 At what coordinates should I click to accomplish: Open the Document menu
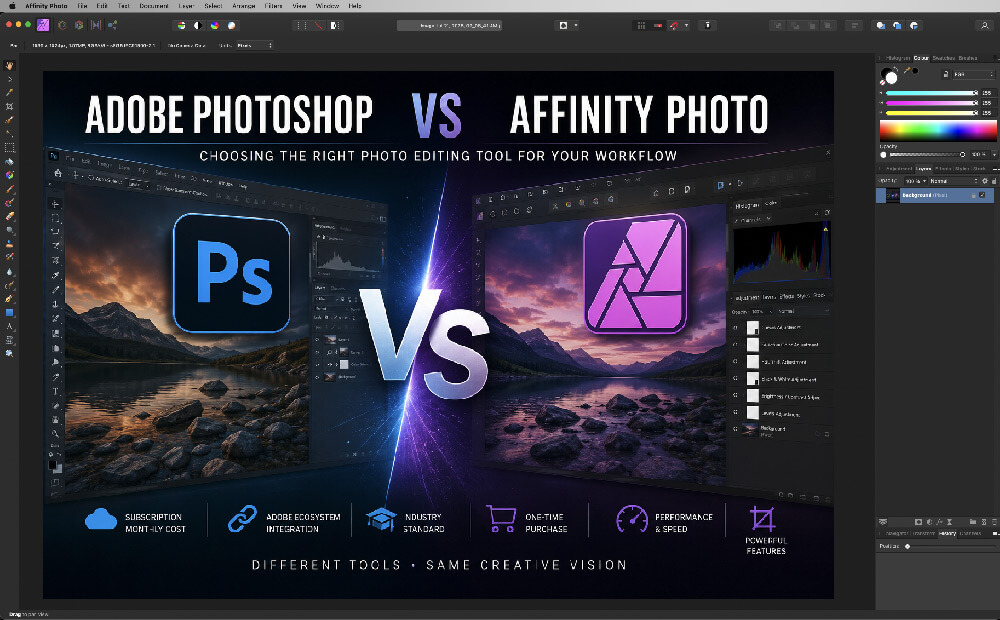[x=154, y=6]
